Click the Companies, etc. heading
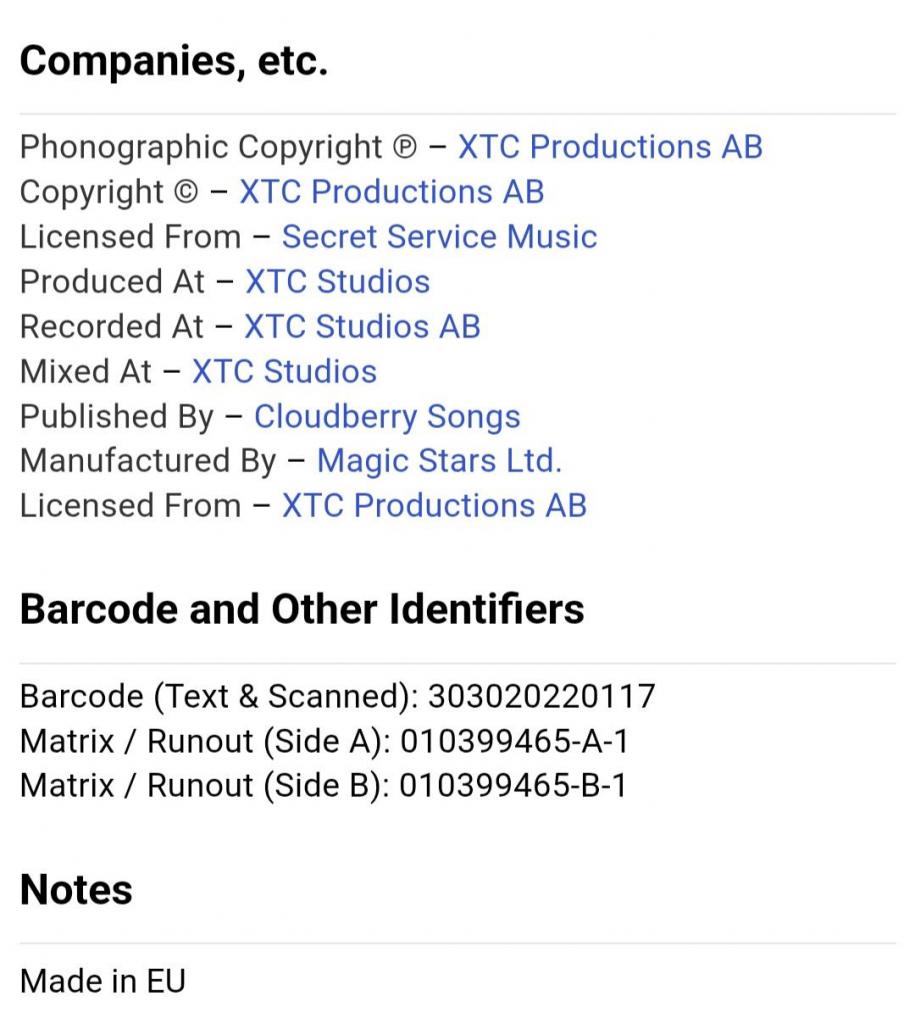Screen dimensions: 915x1024 point(174,62)
